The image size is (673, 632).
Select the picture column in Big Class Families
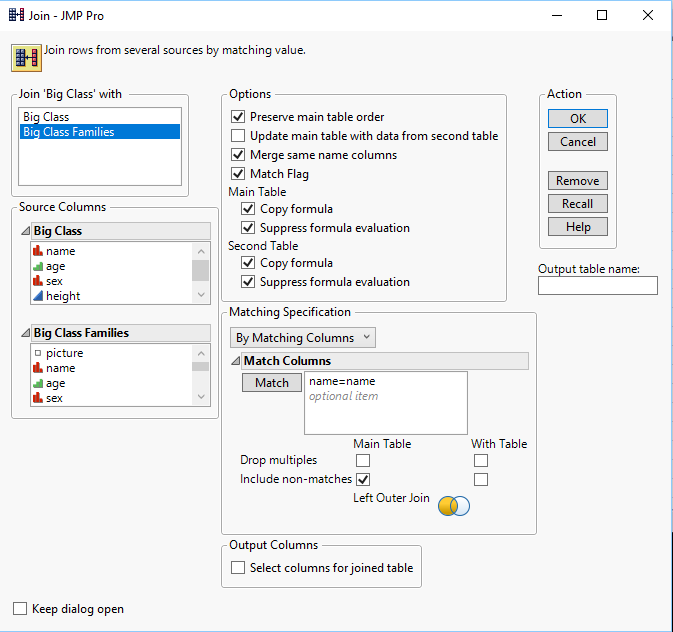coord(64,353)
